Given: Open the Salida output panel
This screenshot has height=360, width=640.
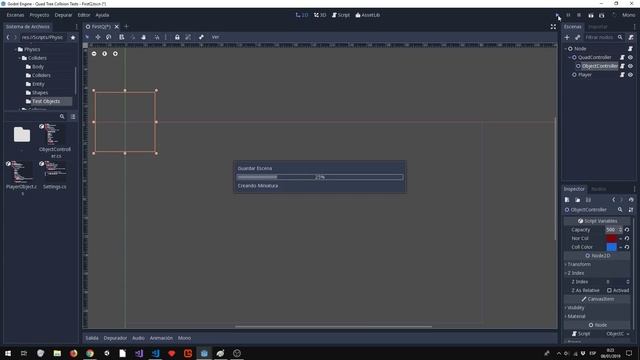Looking at the screenshot, I should click(x=92, y=338).
